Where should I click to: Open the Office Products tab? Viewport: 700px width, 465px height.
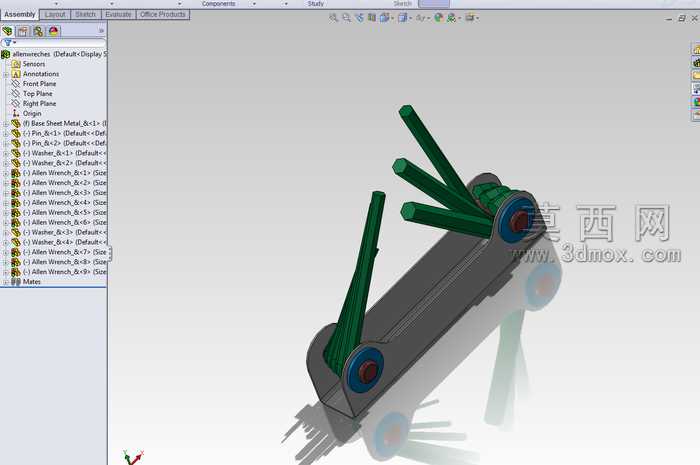(x=162, y=15)
